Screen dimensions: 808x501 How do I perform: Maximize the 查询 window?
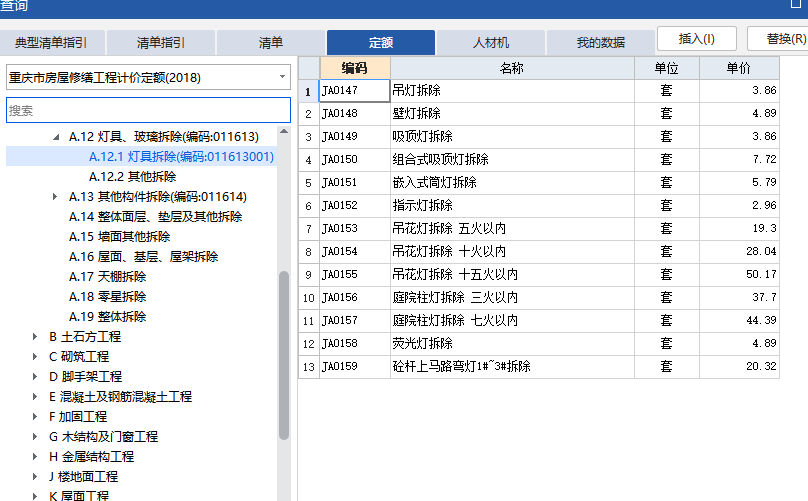(796, 4)
